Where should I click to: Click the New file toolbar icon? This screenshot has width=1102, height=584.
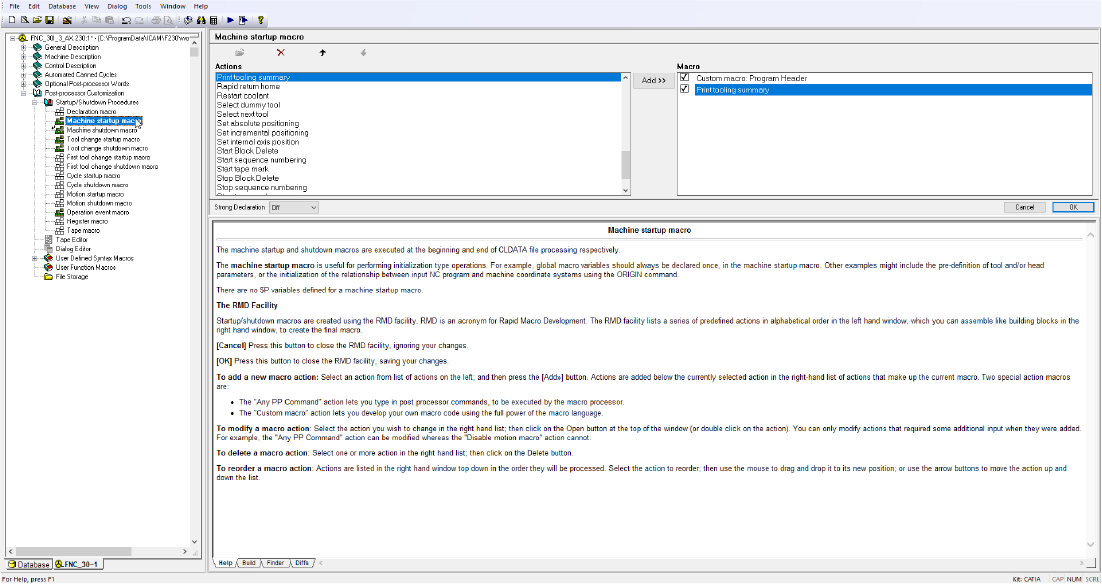point(12,20)
